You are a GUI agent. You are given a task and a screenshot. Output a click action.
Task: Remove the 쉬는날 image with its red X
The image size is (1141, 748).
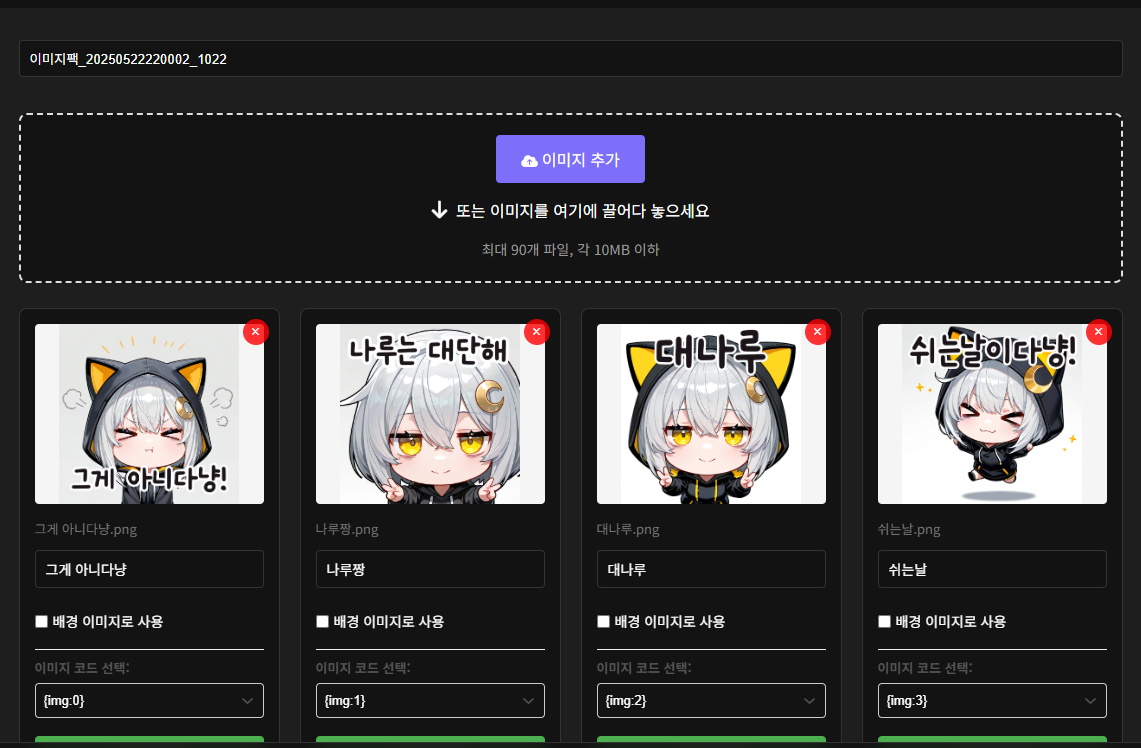coord(1098,332)
